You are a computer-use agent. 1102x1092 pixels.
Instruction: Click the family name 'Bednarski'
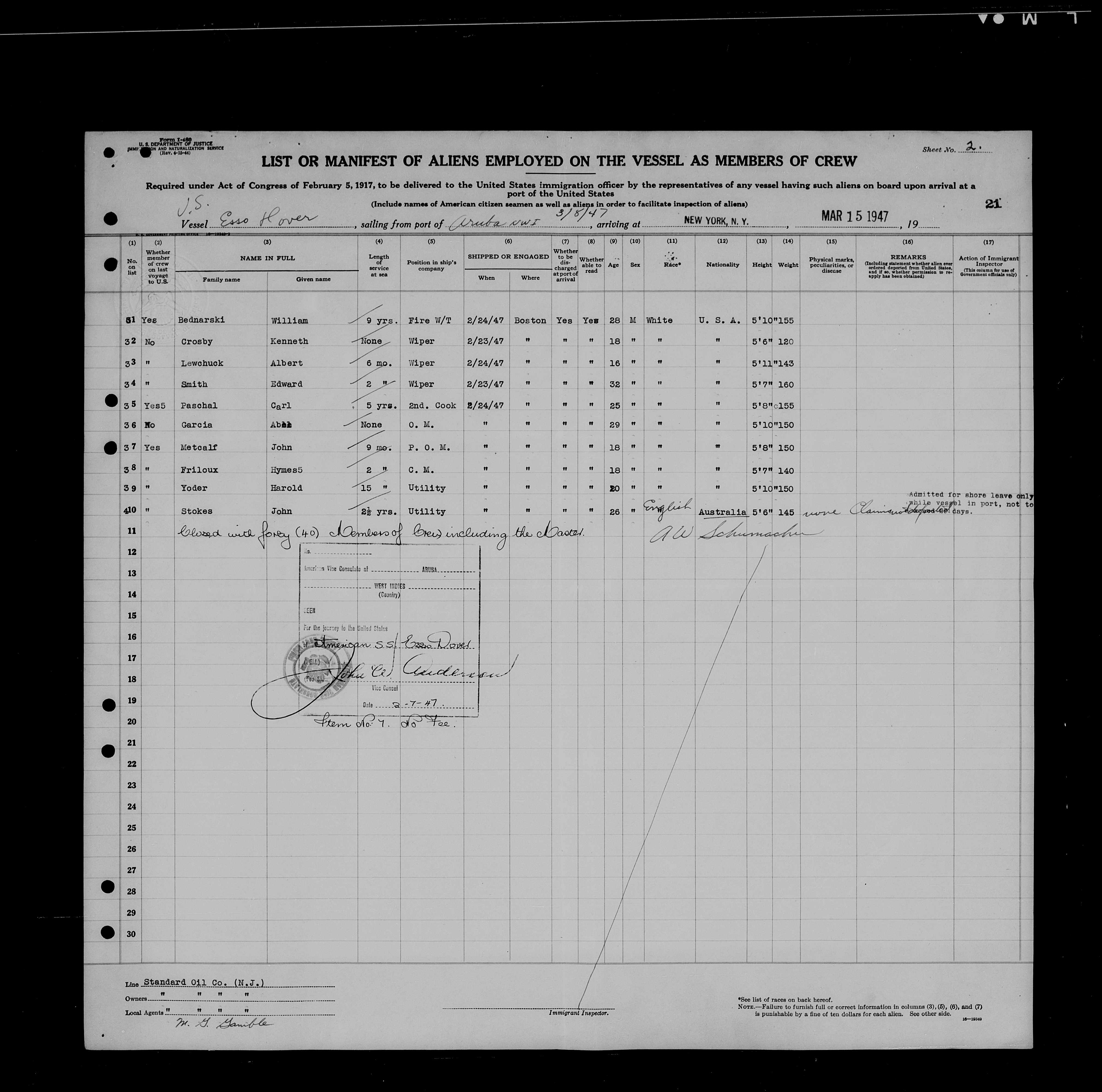[x=201, y=320]
